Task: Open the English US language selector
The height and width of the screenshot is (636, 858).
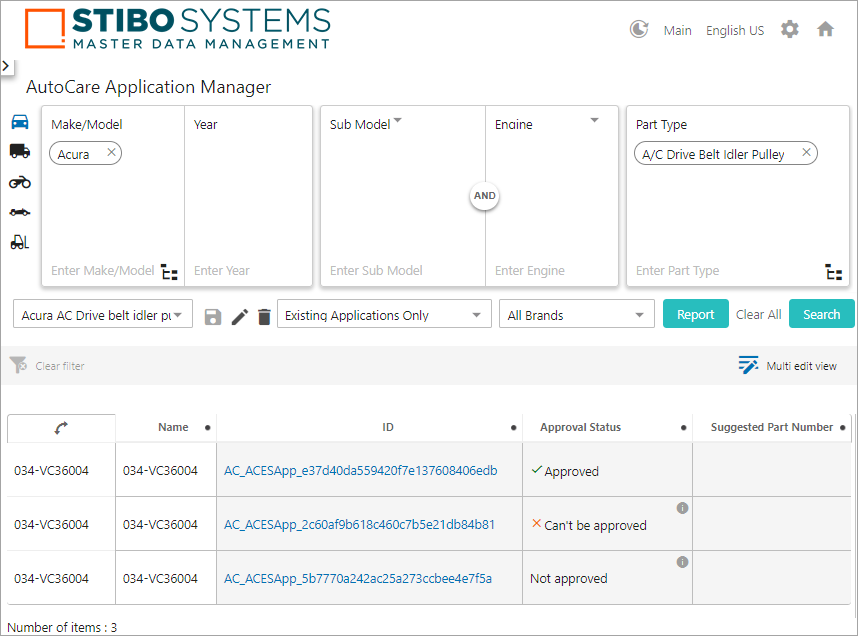Action: point(735,31)
